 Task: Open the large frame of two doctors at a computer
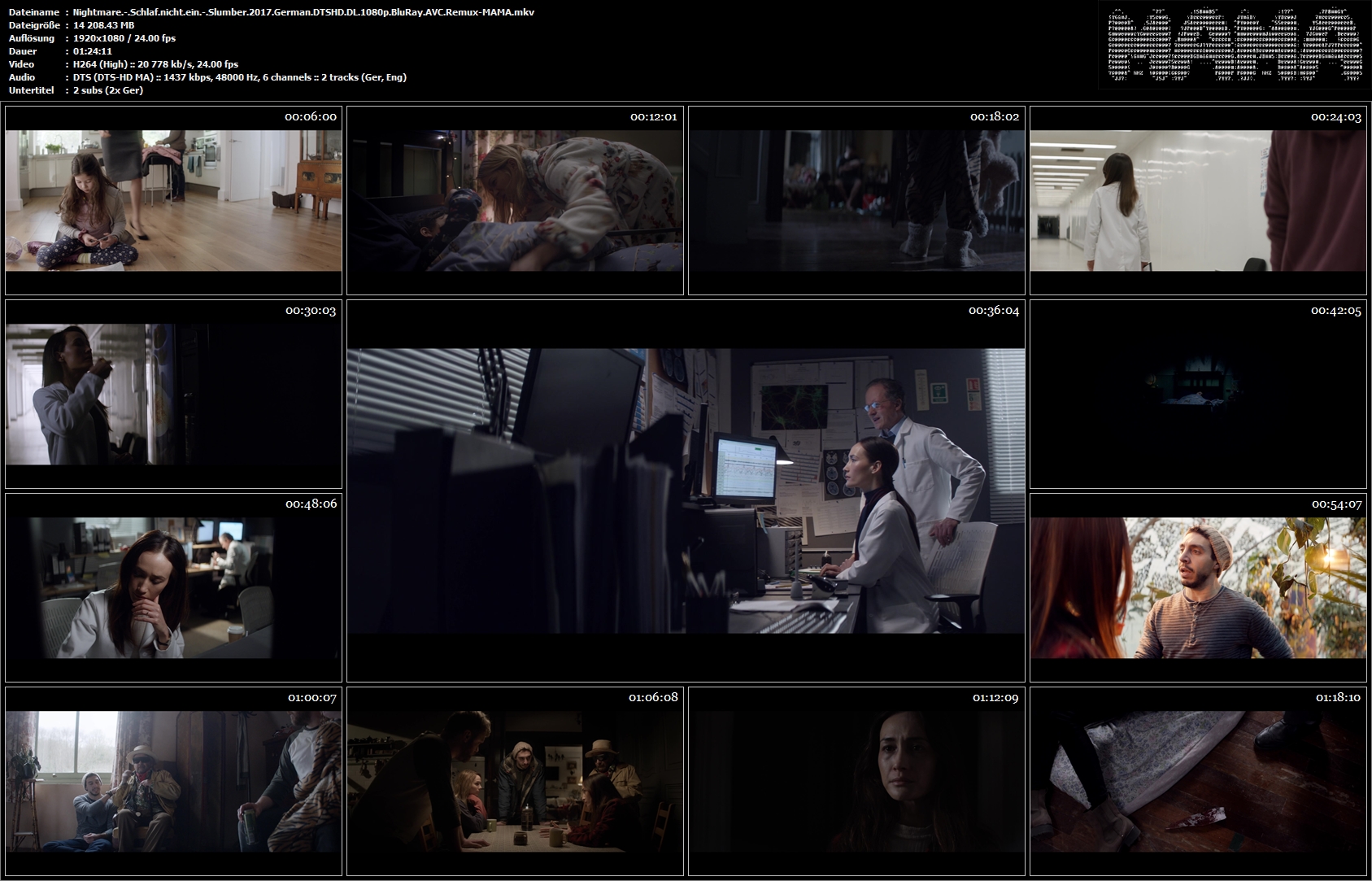pyautogui.click(x=686, y=491)
